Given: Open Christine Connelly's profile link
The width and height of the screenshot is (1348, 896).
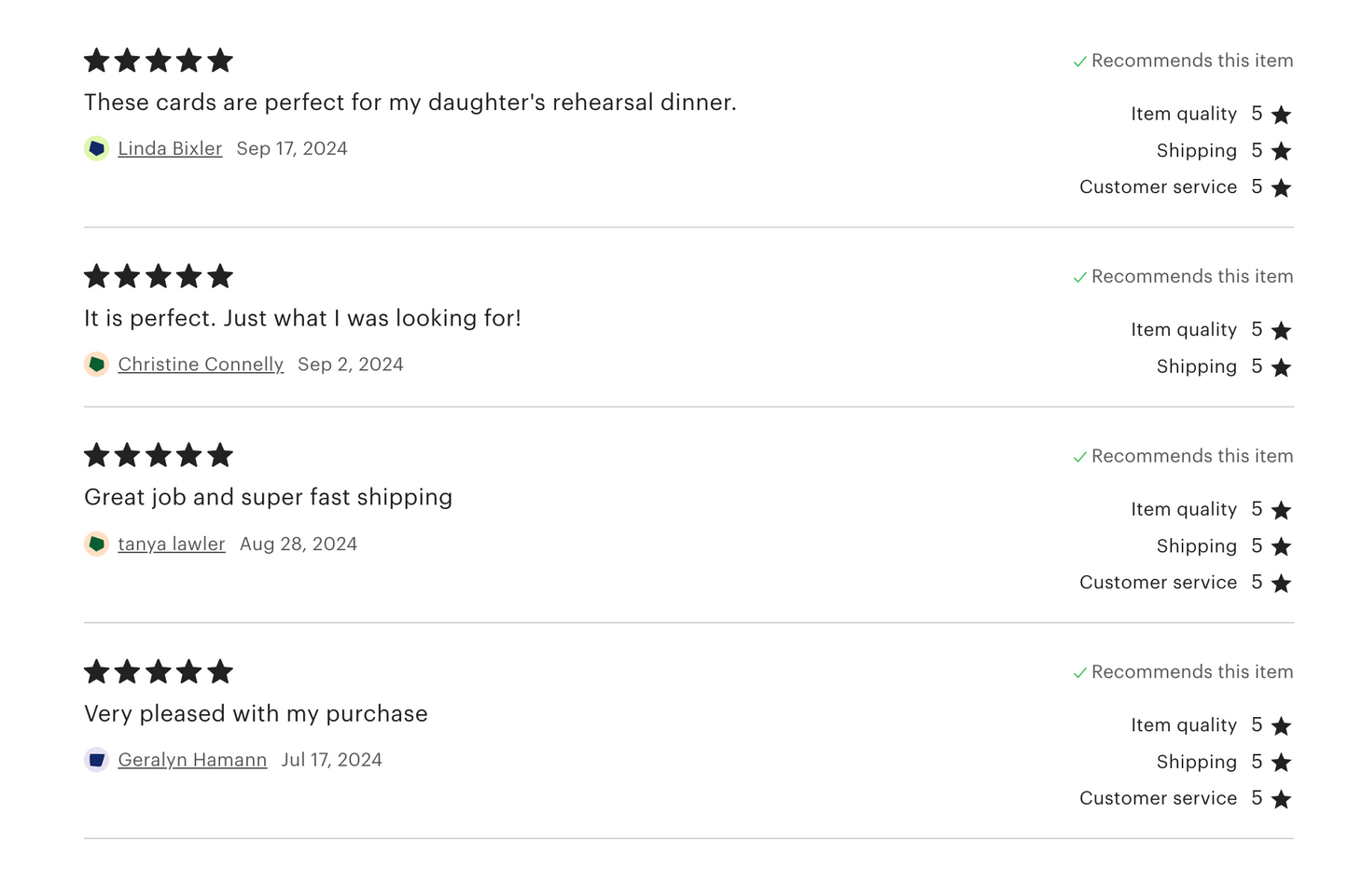Looking at the screenshot, I should [201, 365].
